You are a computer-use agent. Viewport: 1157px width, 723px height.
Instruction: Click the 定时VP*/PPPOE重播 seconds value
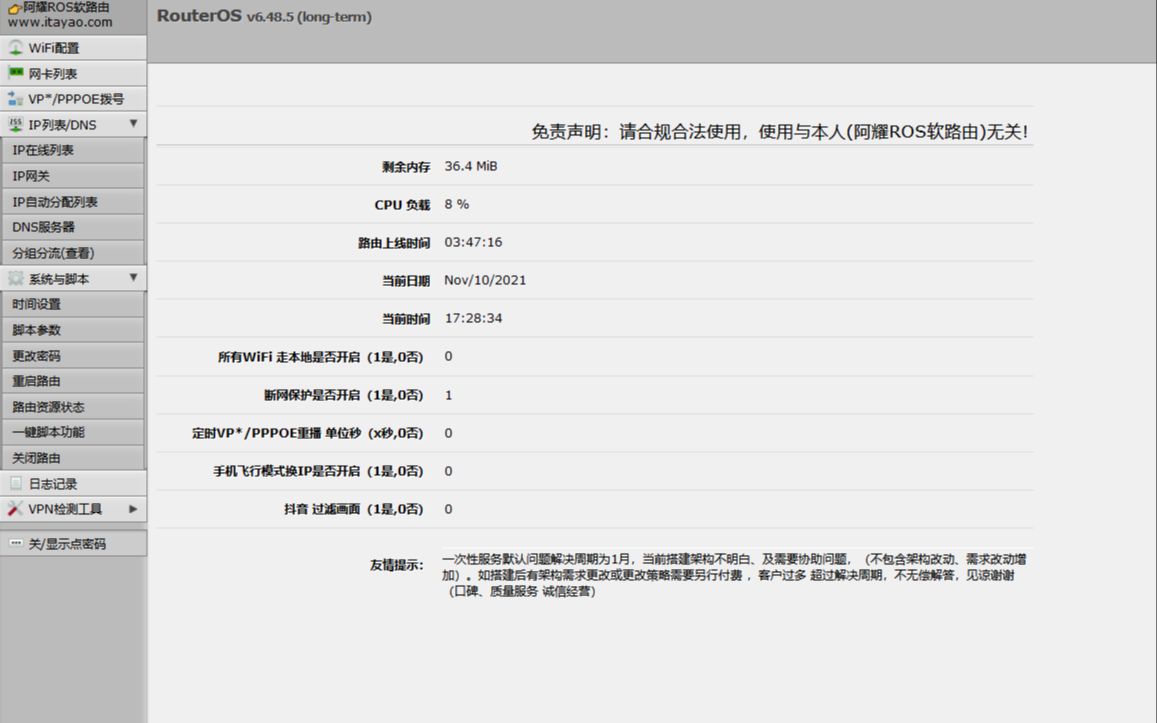[x=447, y=432]
